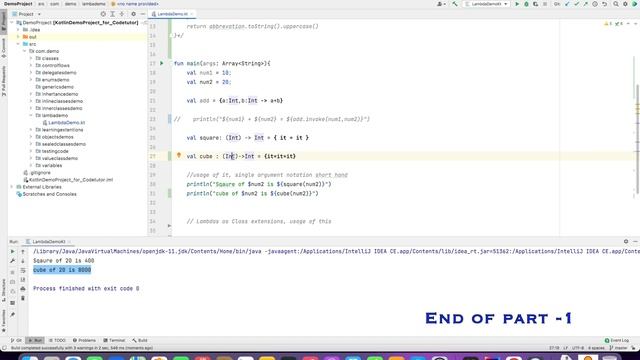Toggle the Project tool window stripe button
The width and height of the screenshot is (640, 360).
[x=4, y=23]
